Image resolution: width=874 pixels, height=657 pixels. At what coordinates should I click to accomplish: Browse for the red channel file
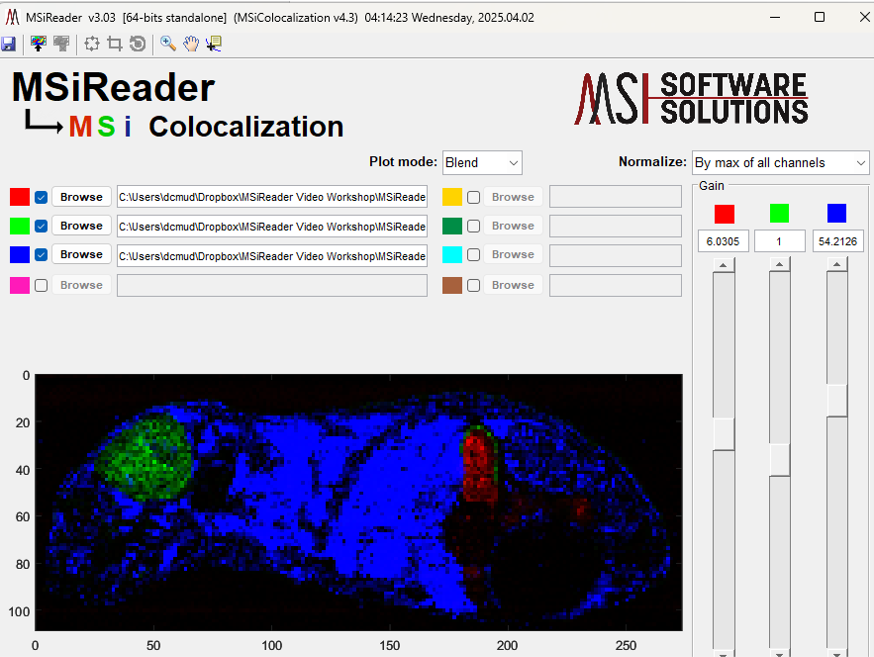[81, 197]
